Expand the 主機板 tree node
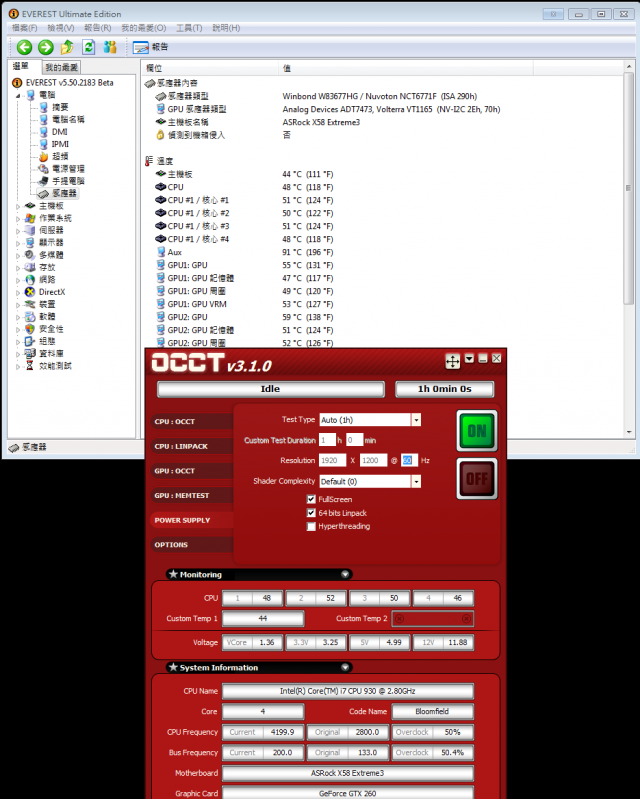 pyautogui.click(x=18, y=206)
